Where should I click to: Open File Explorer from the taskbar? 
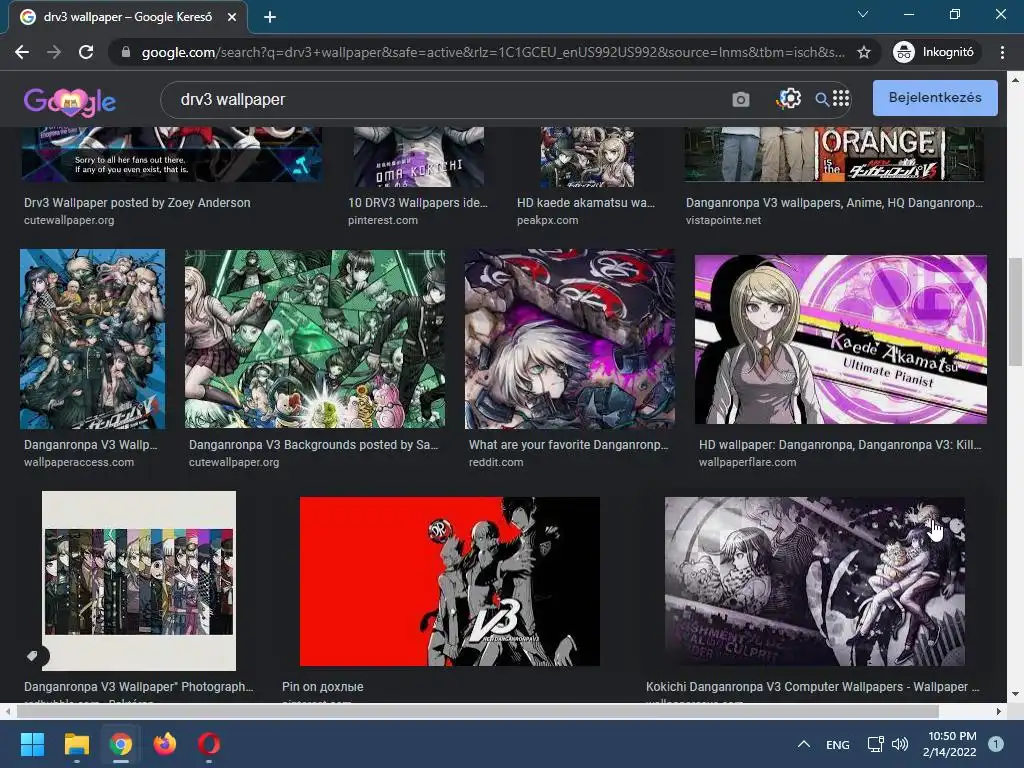[x=76, y=744]
